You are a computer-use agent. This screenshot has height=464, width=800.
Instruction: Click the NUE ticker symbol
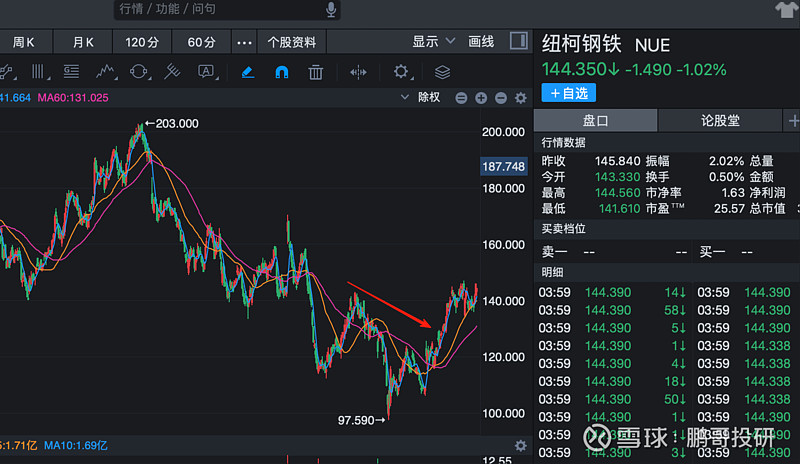[652, 45]
